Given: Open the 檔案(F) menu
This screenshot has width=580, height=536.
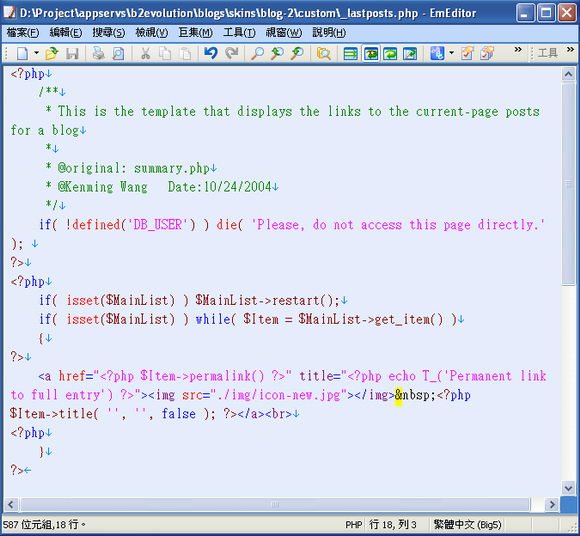Looking at the screenshot, I should tap(23, 33).
